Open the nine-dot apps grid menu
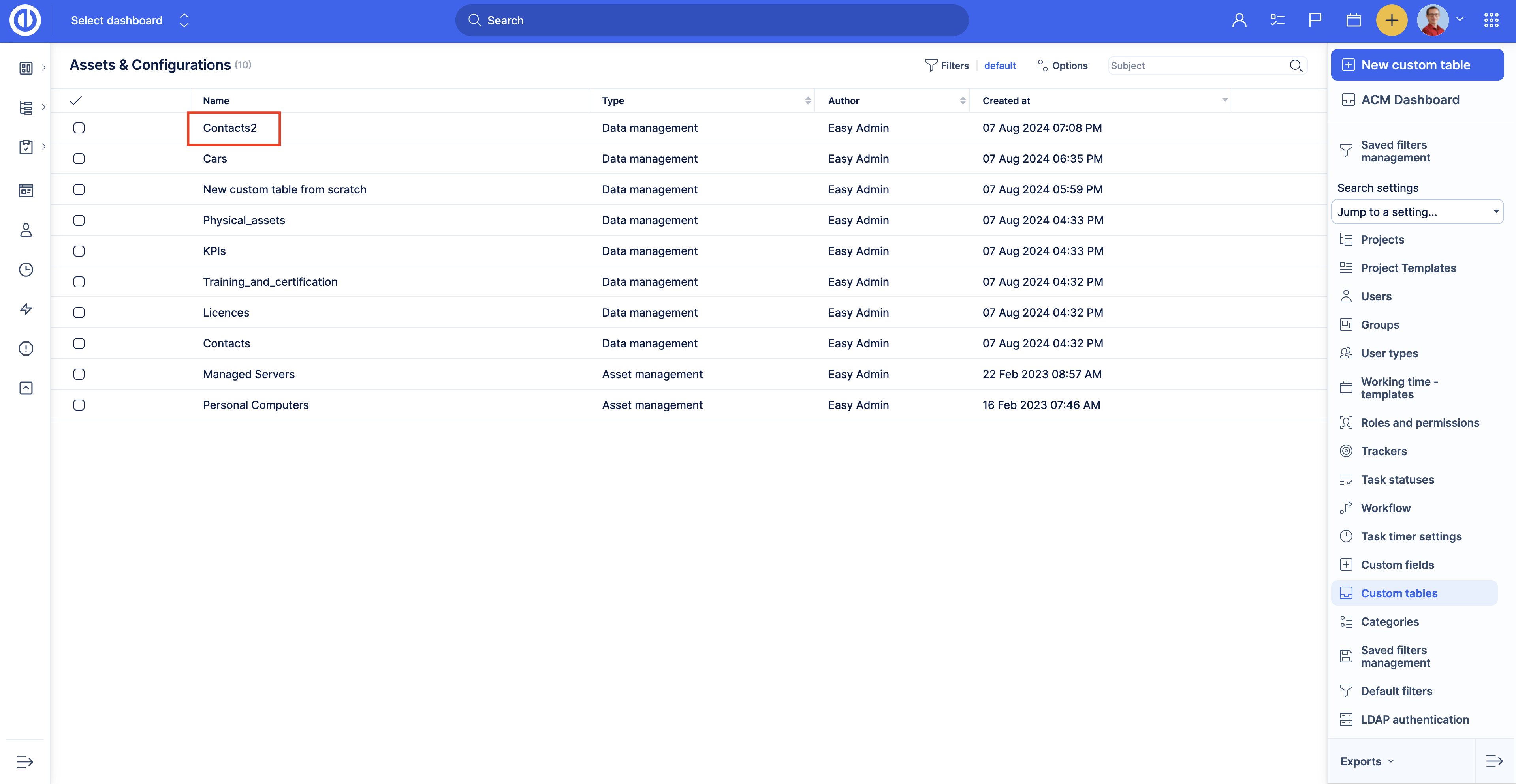1516x784 pixels. click(1491, 21)
